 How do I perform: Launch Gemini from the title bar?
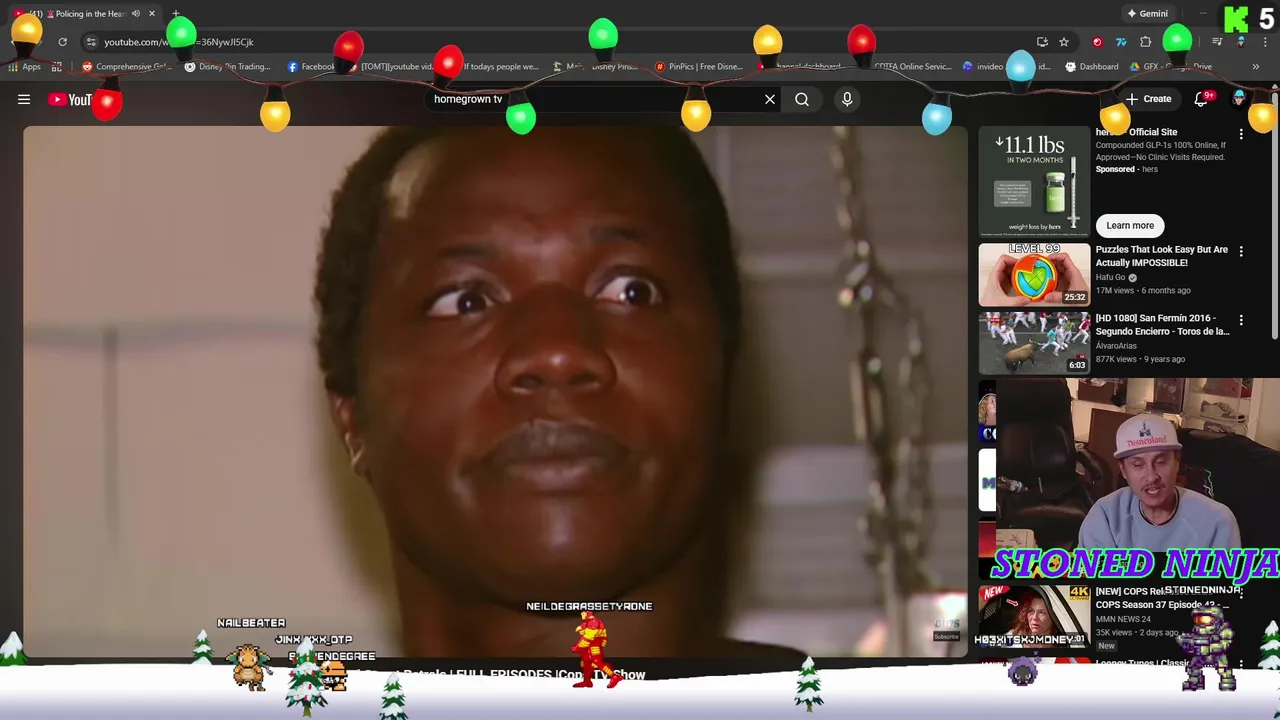(x=1147, y=14)
